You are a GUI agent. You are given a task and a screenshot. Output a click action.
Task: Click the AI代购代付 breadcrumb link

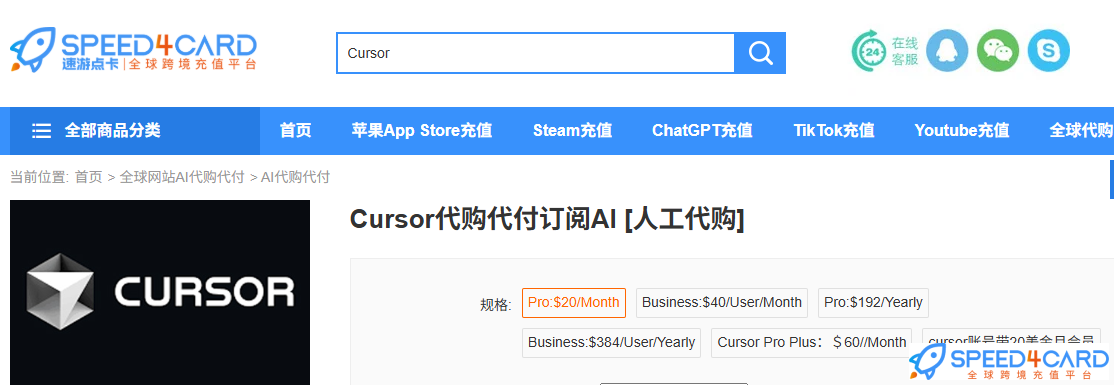click(x=296, y=177)
